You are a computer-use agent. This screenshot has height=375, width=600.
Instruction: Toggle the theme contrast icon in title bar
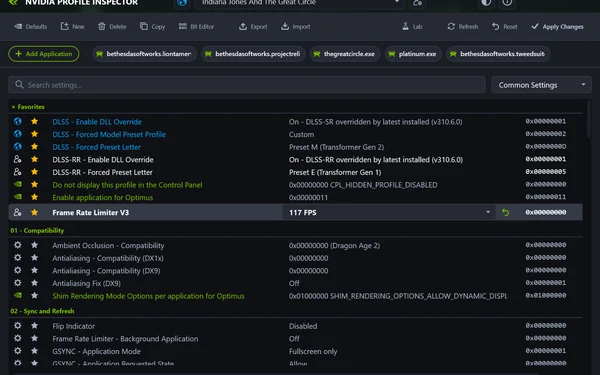[486, 3]
